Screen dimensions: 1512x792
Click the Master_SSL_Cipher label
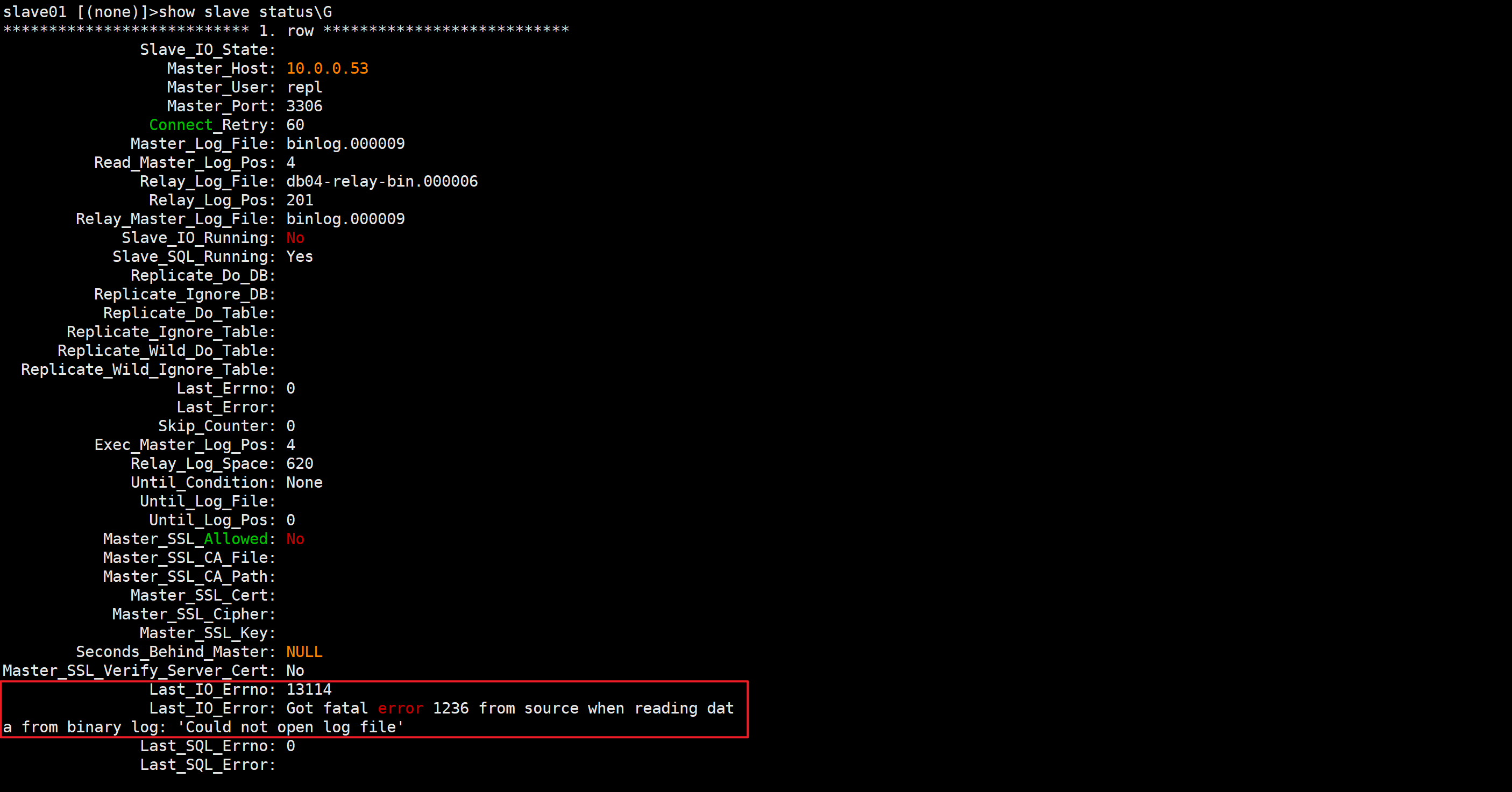(194, 614)
